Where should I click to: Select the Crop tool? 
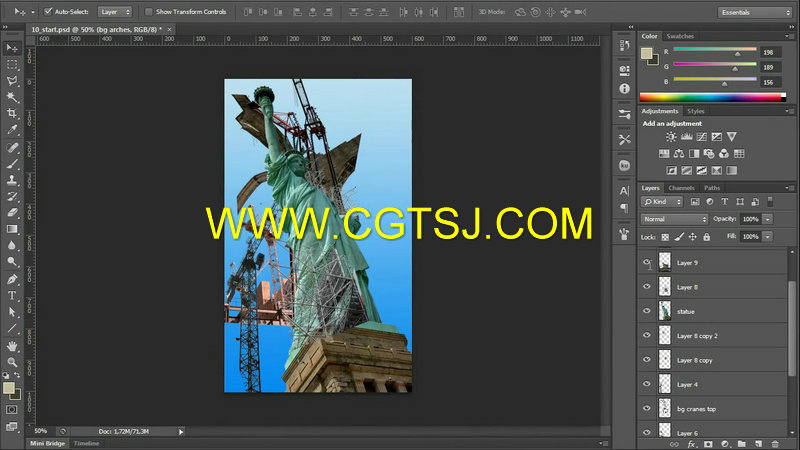click(12, 113)
